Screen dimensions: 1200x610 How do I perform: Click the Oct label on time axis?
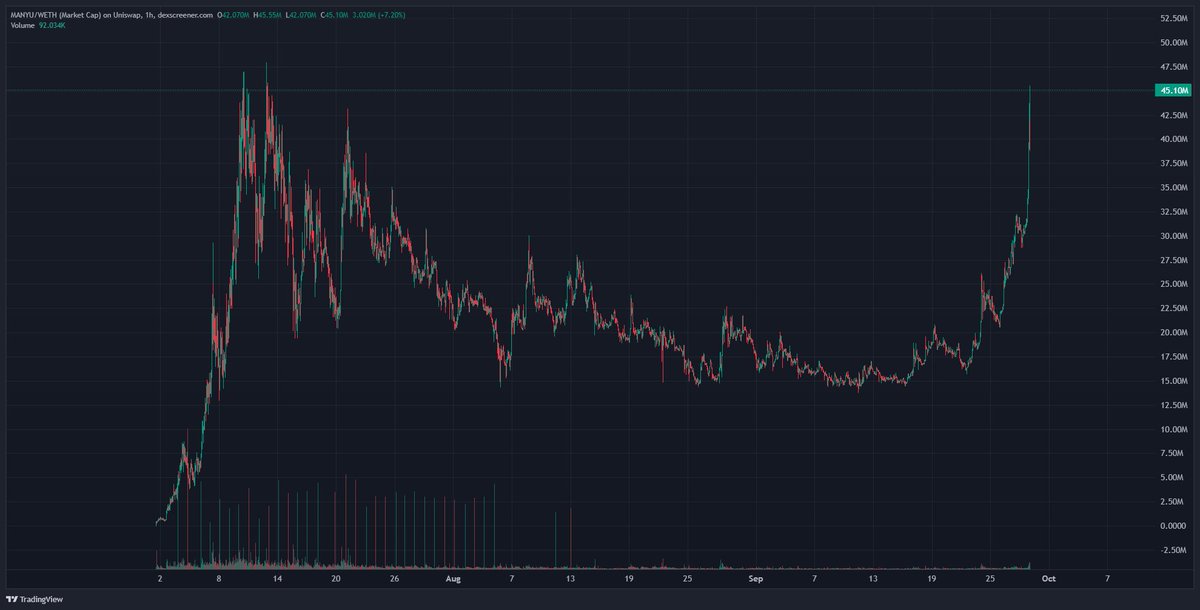(x=1050, y=578)
